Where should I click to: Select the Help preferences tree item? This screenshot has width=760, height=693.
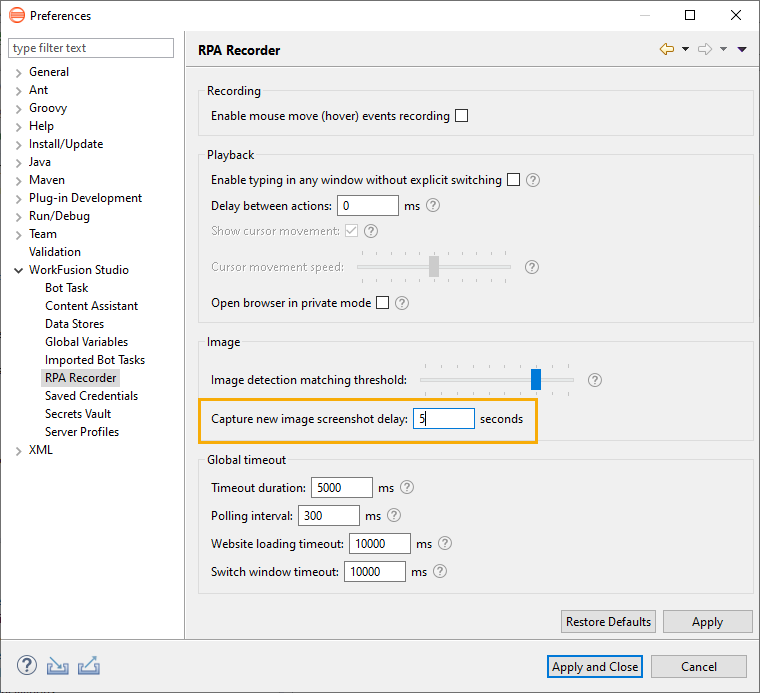tap(41, 126)
